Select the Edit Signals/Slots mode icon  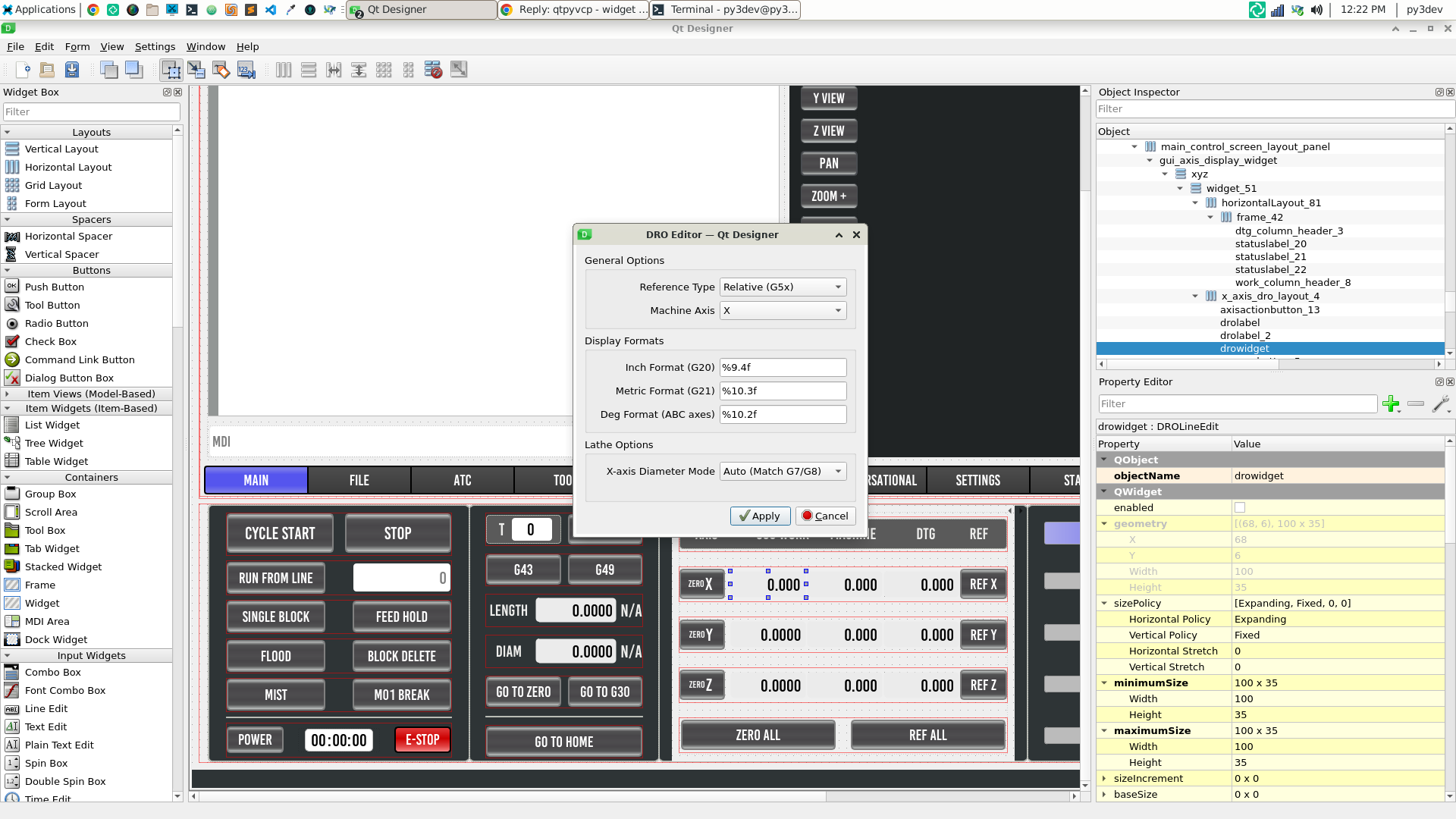coord(196,70)
